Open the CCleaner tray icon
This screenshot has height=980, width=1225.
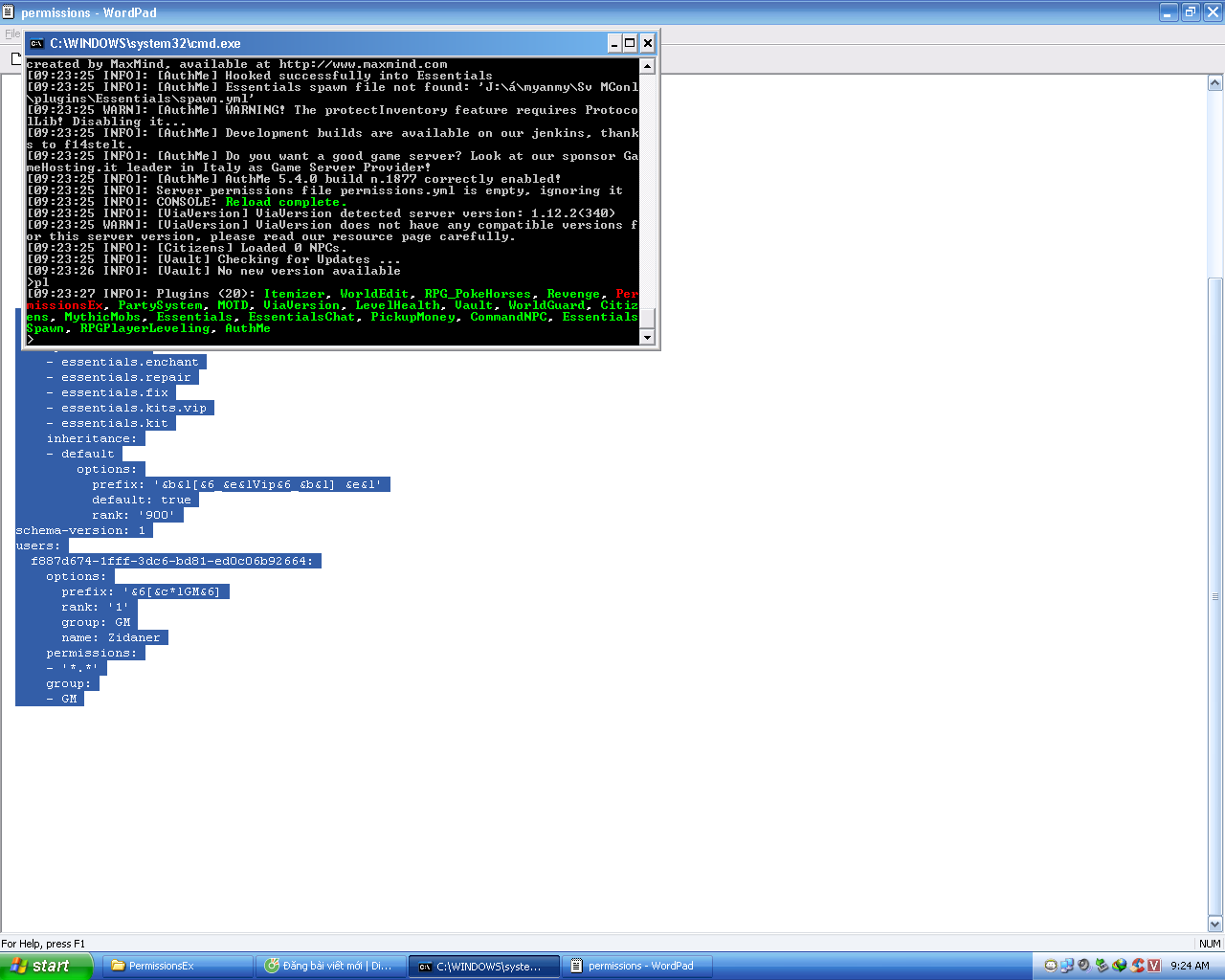[1137, 966]
